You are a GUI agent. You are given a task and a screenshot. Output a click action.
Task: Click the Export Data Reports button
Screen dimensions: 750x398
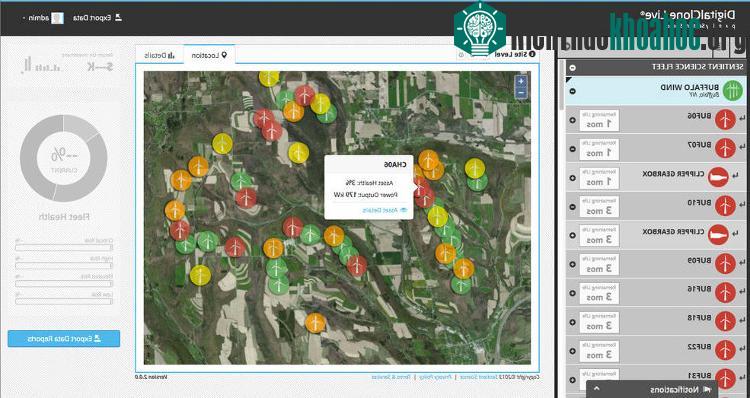(64, 339)
